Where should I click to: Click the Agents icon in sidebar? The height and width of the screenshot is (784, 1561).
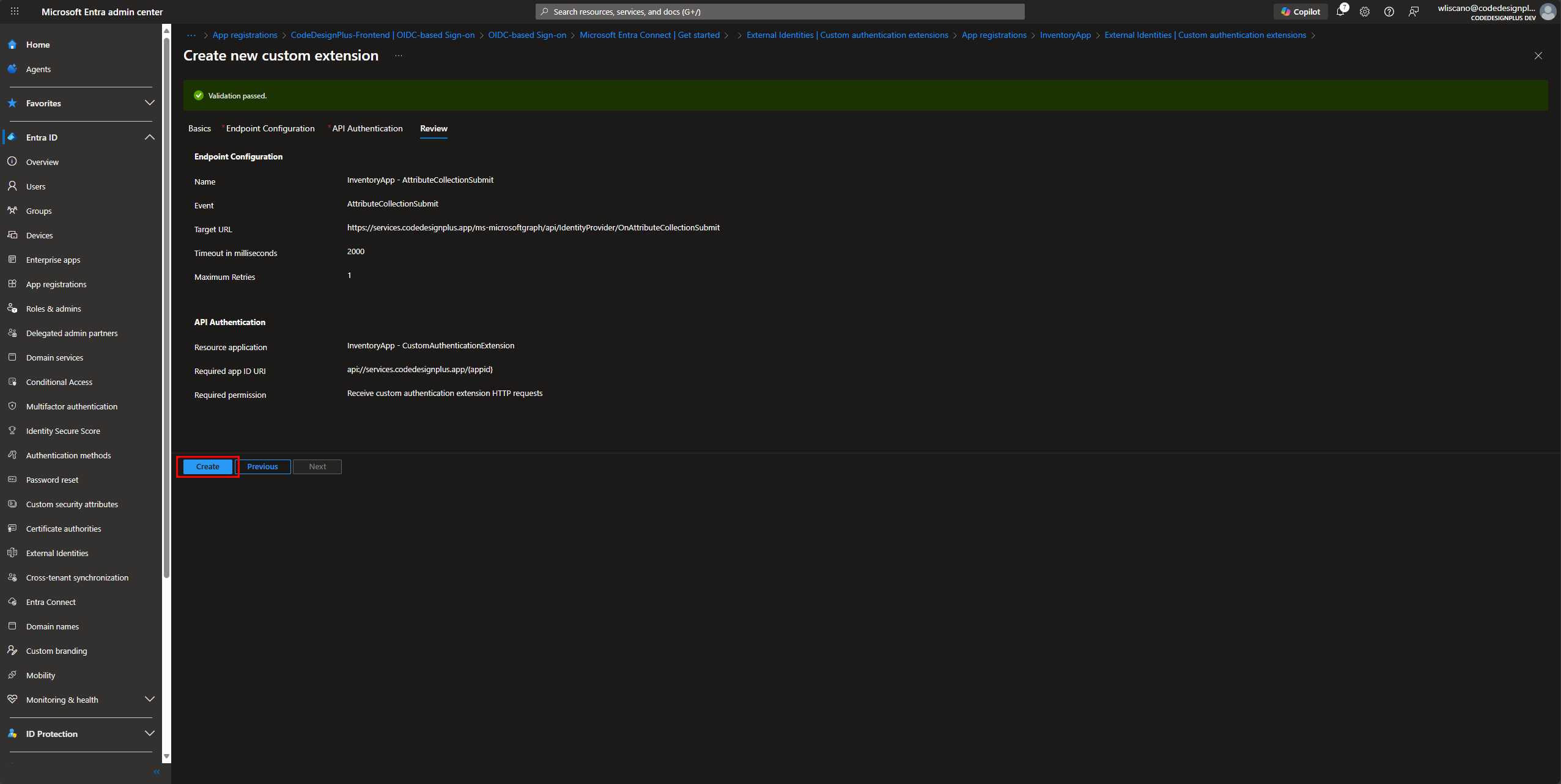click(x=12, y=69)
